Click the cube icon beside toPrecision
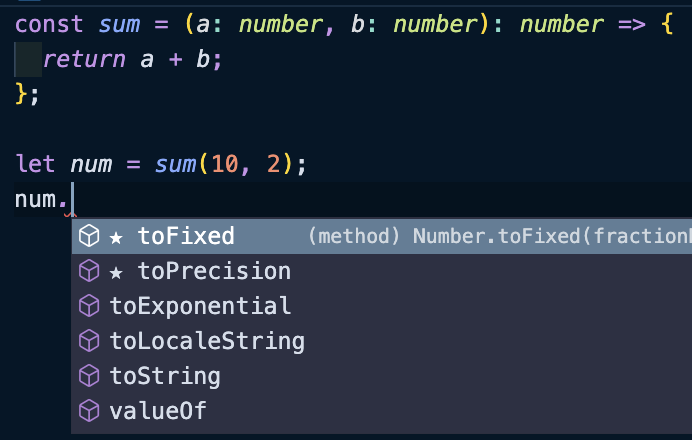The height and width of the screenshot is (440, 692). (x=89, y=271)
